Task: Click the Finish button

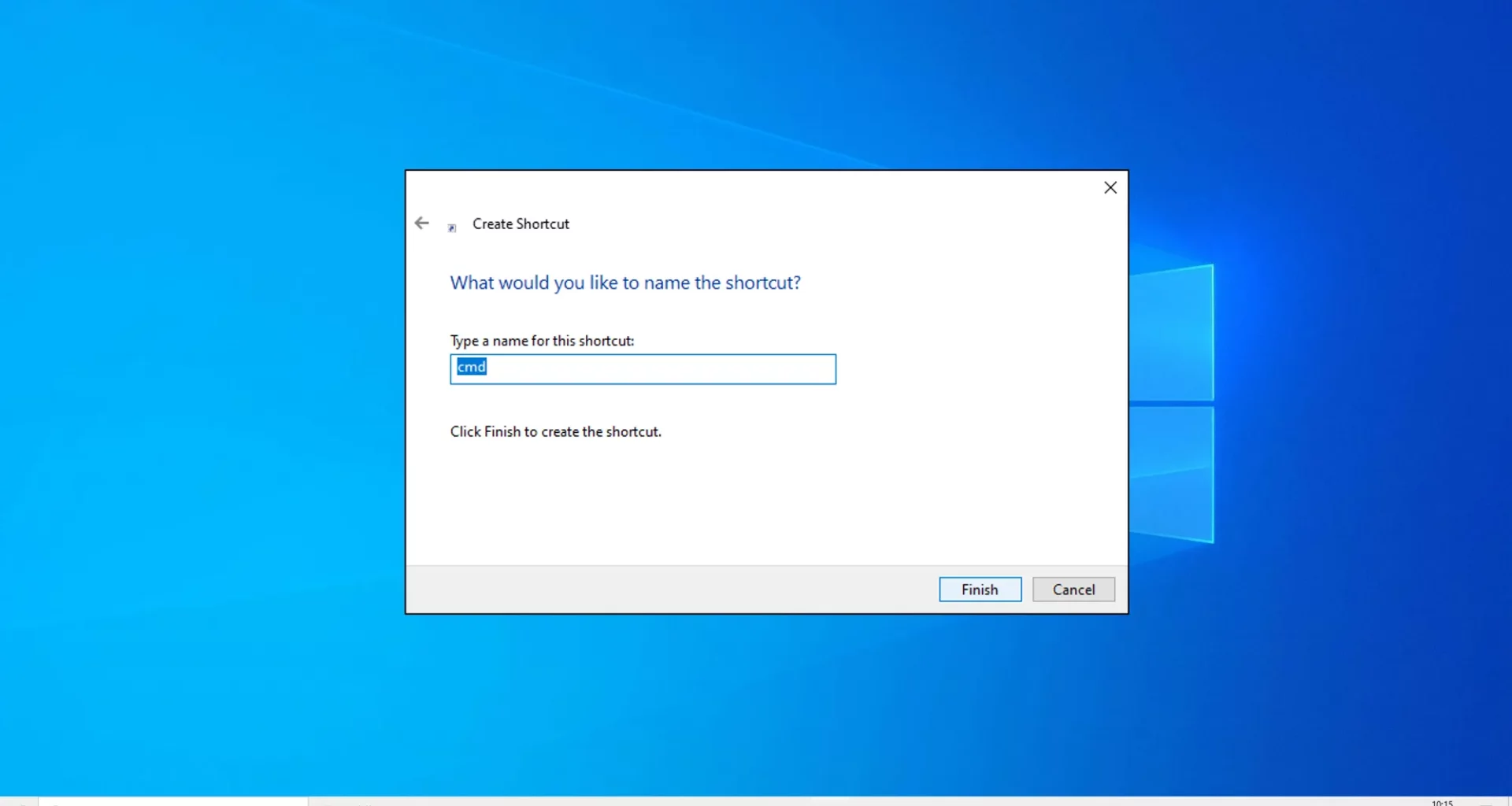Action: pos(980,590)
